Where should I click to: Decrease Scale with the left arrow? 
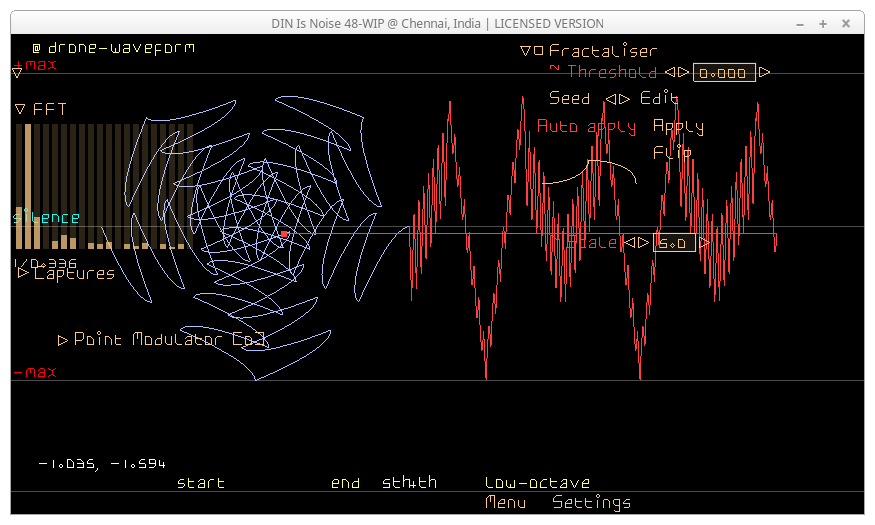pos(630,243)
